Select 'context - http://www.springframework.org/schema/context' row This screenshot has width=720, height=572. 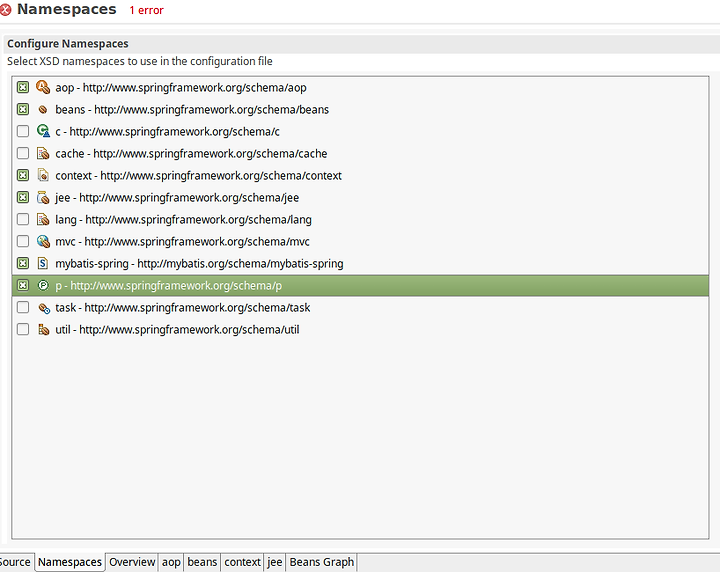[x=360, y=175]
